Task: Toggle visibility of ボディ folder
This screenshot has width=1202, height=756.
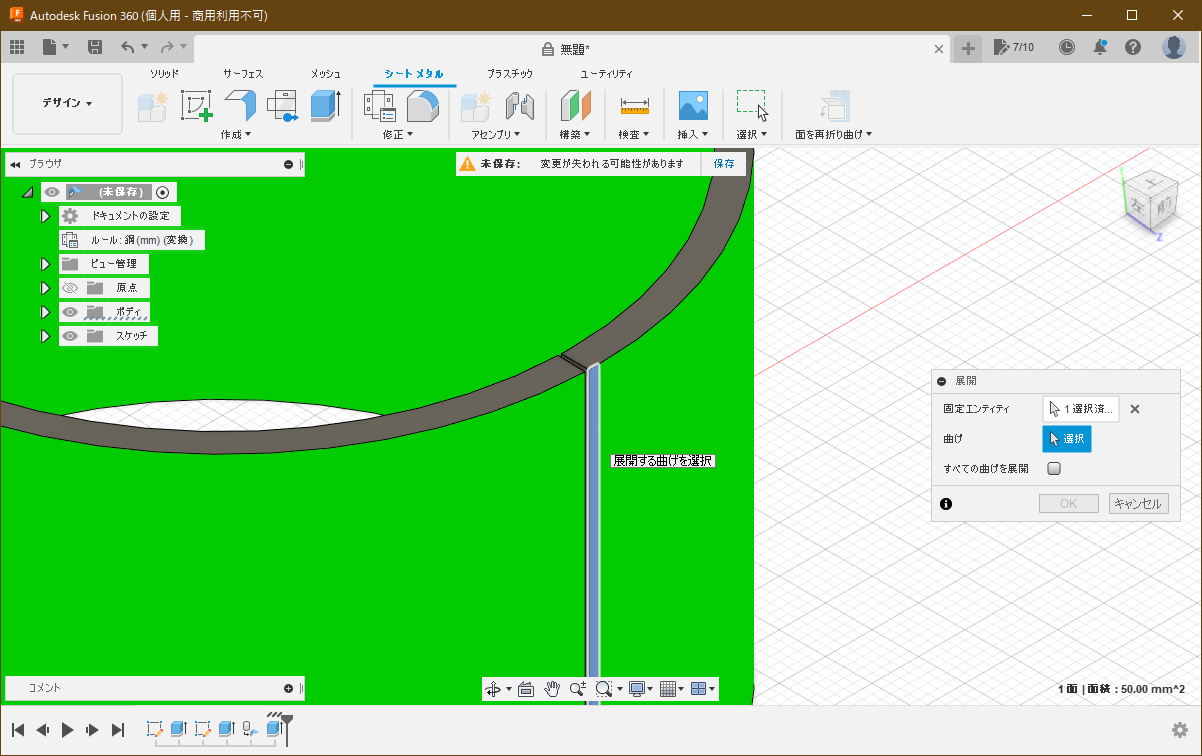Action: (70, 312)
